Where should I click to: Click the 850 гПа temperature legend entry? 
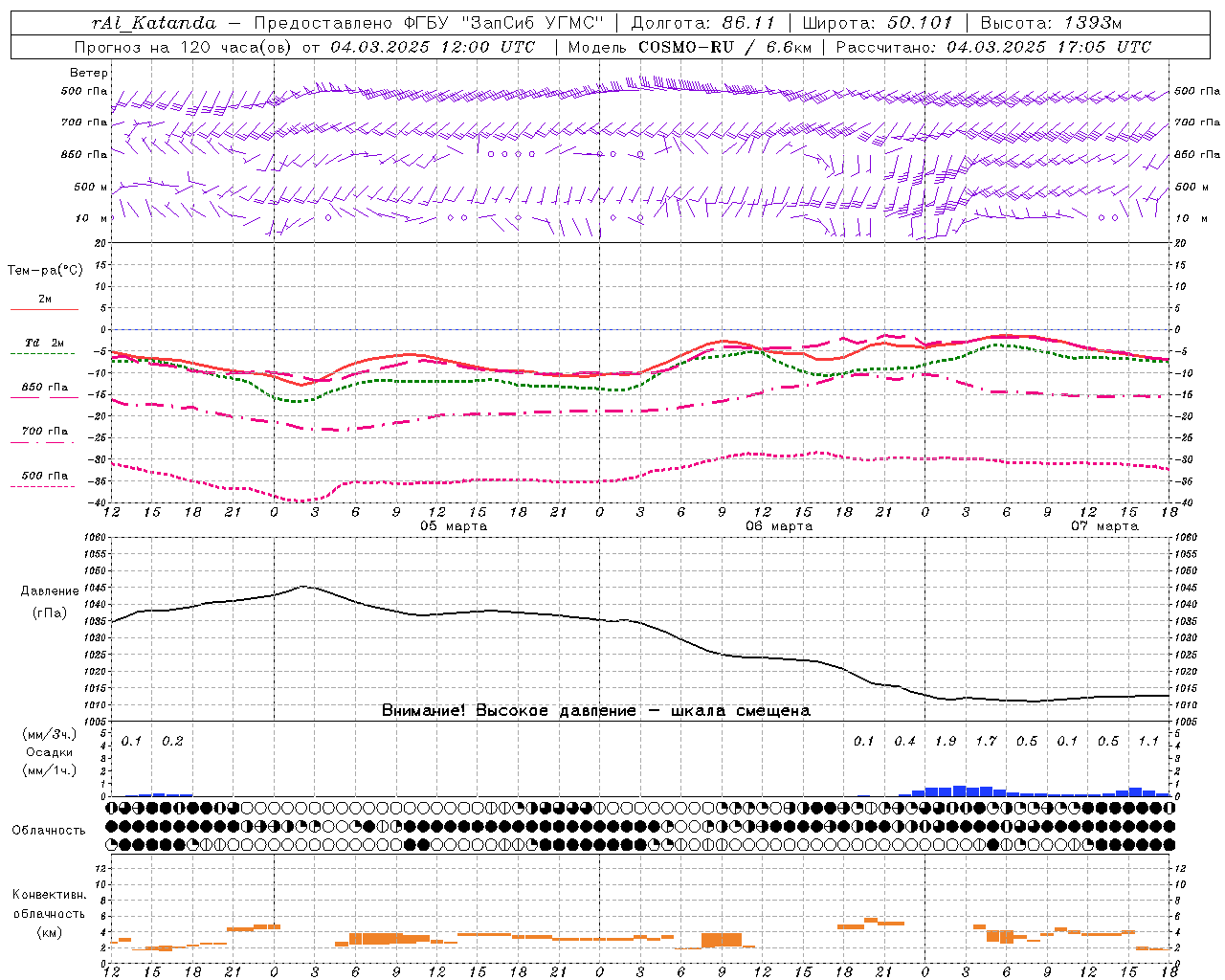(x=45, y=388)
